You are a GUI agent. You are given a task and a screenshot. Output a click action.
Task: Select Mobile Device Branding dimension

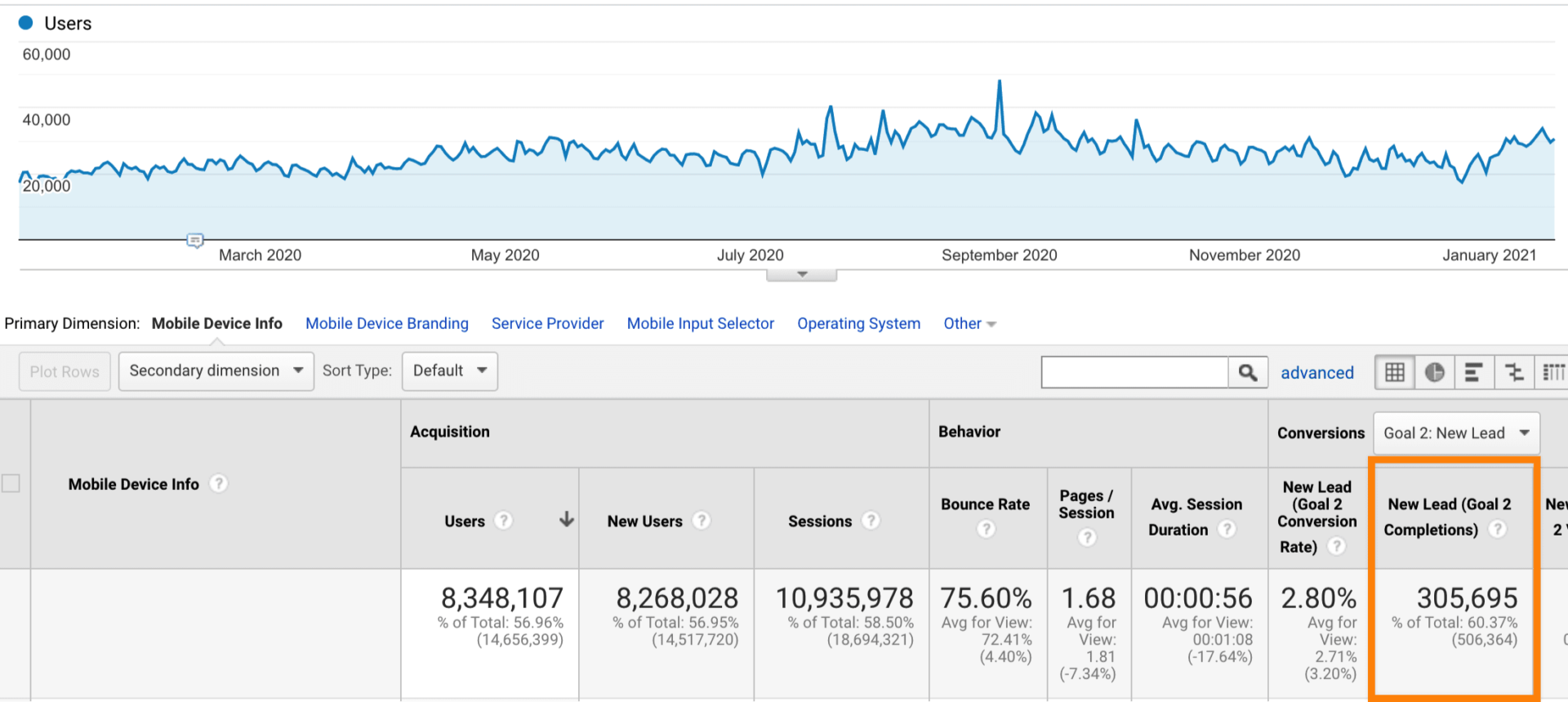pyautogui.click(x=387, y=324)
